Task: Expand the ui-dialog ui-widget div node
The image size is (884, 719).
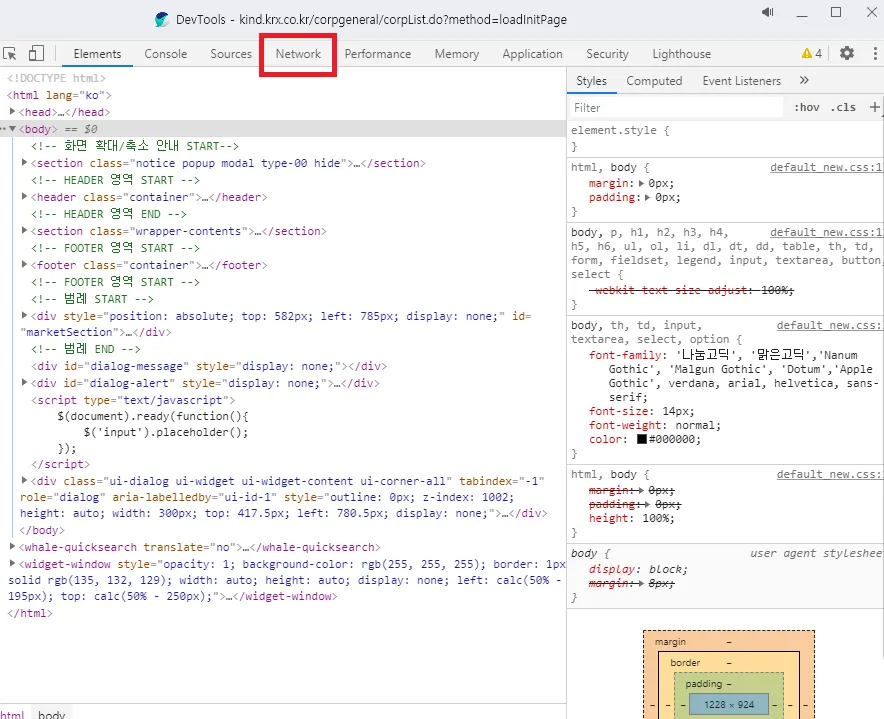Action: 24,480
